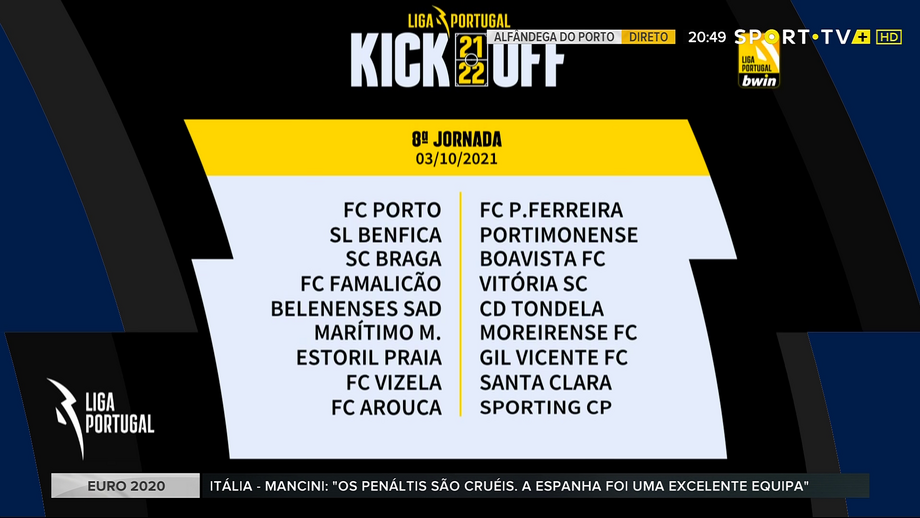Click the 20:49 clock display

706,37
